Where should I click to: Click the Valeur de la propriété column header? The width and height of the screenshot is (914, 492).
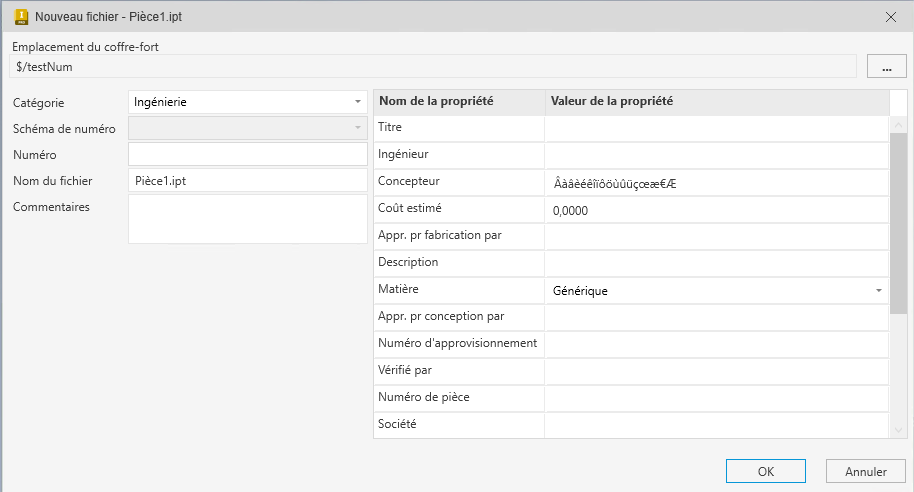click(715, 101)
